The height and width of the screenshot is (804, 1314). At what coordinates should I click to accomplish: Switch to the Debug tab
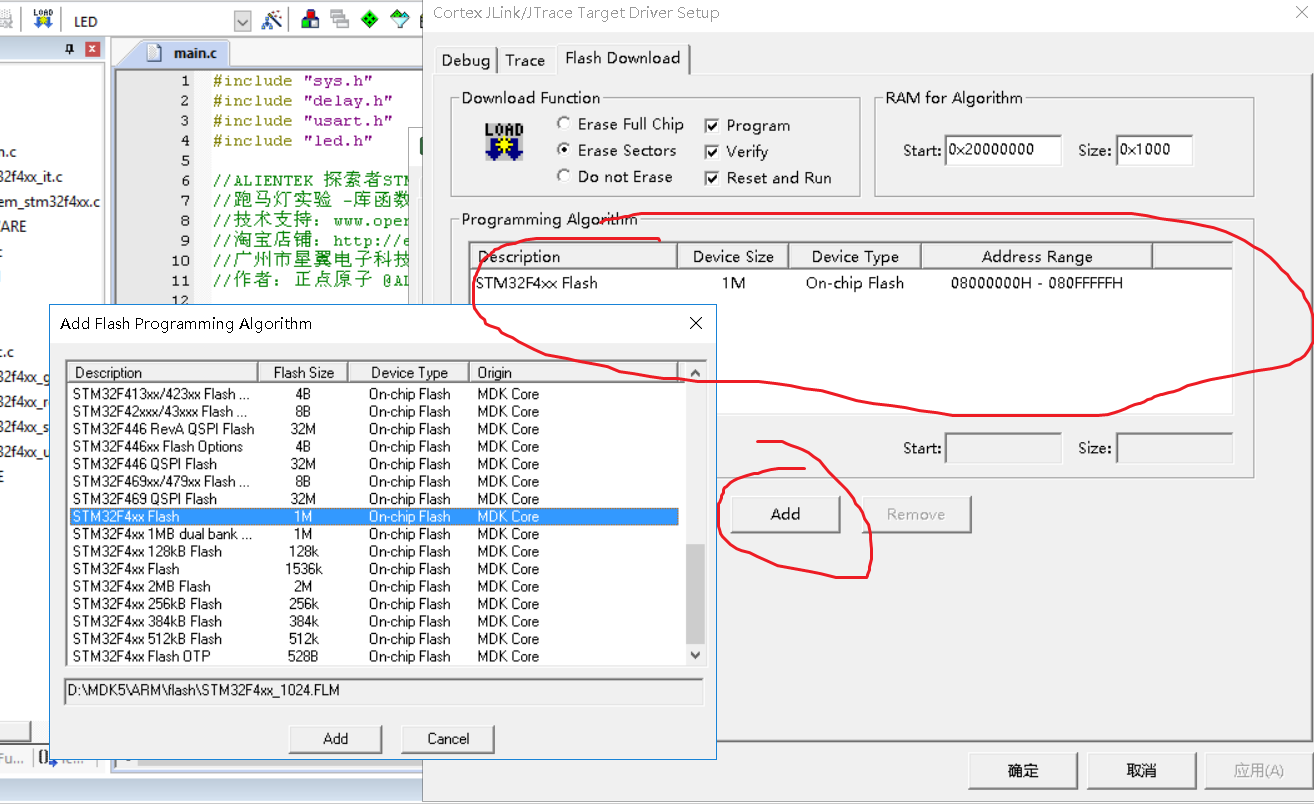[x=465, y=59]
